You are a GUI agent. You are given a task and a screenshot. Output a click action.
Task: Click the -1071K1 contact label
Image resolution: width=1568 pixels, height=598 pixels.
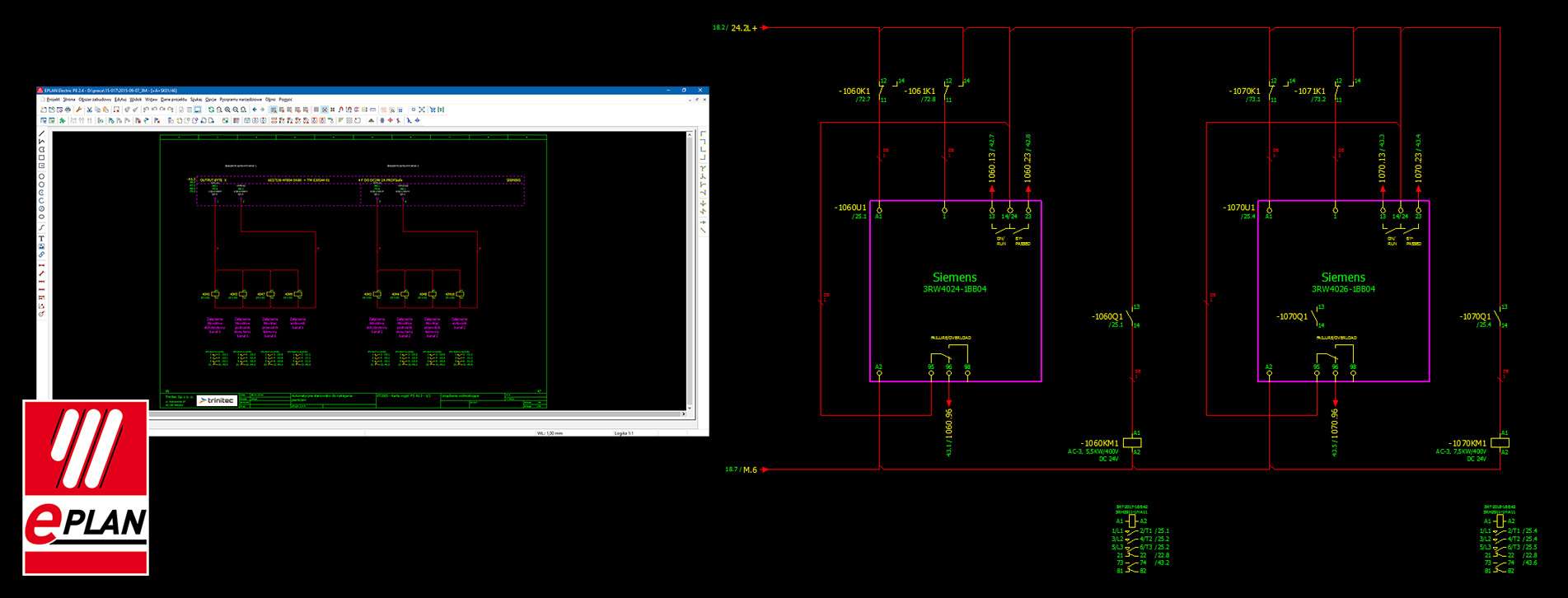tap(1310, 91)
